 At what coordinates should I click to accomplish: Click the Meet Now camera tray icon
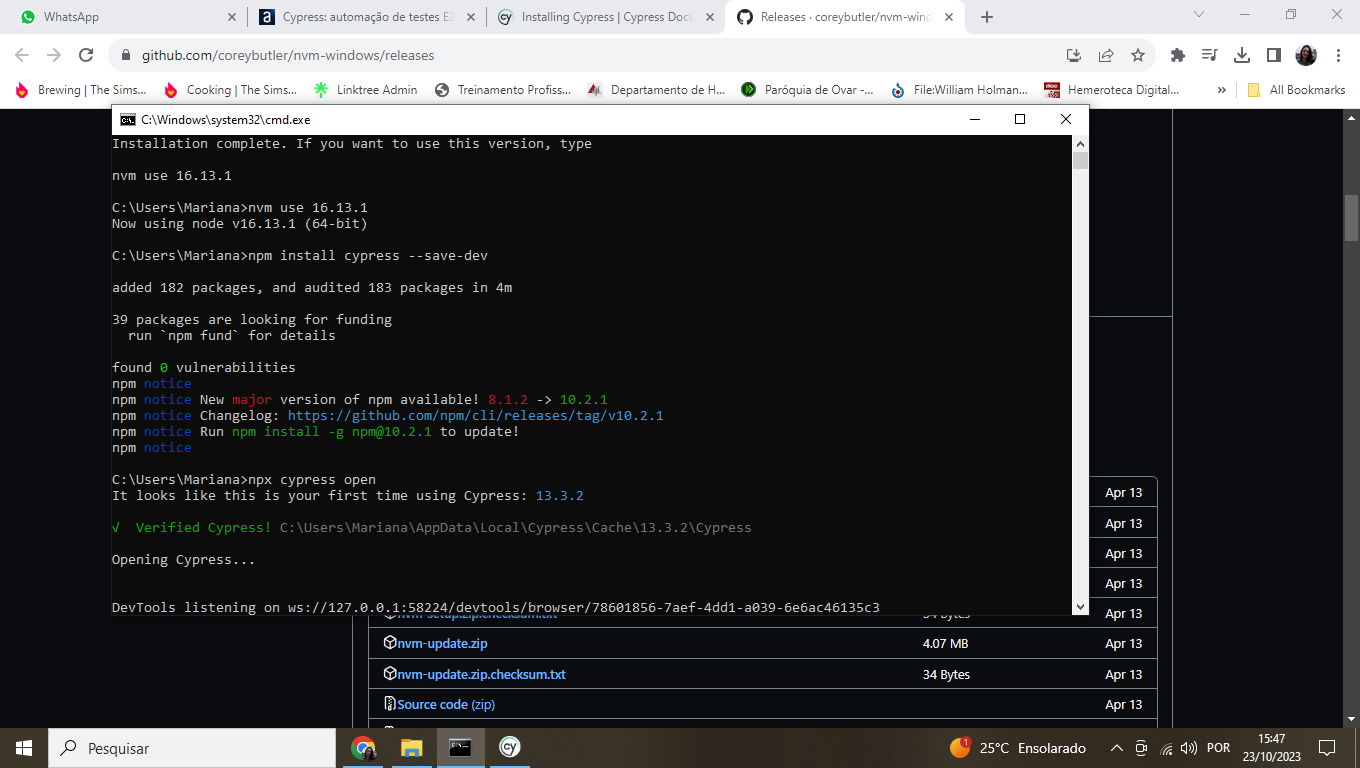(x=1142, y=748)
